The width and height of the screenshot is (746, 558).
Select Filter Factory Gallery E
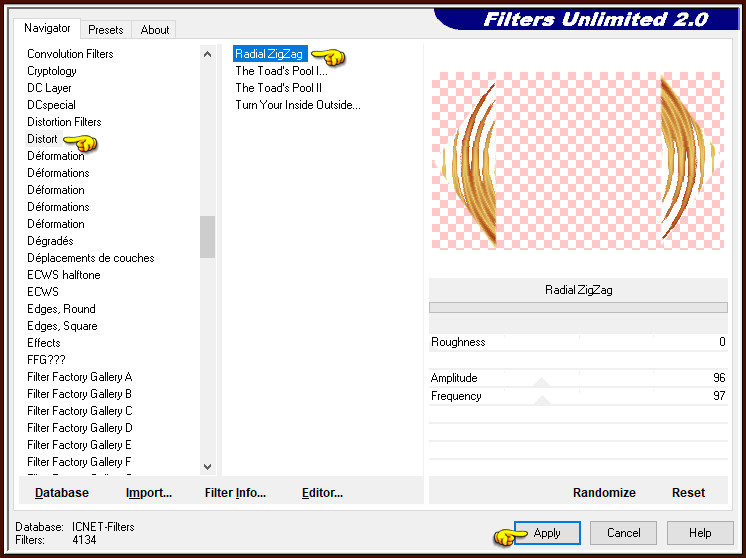click(x=79, y=445)
